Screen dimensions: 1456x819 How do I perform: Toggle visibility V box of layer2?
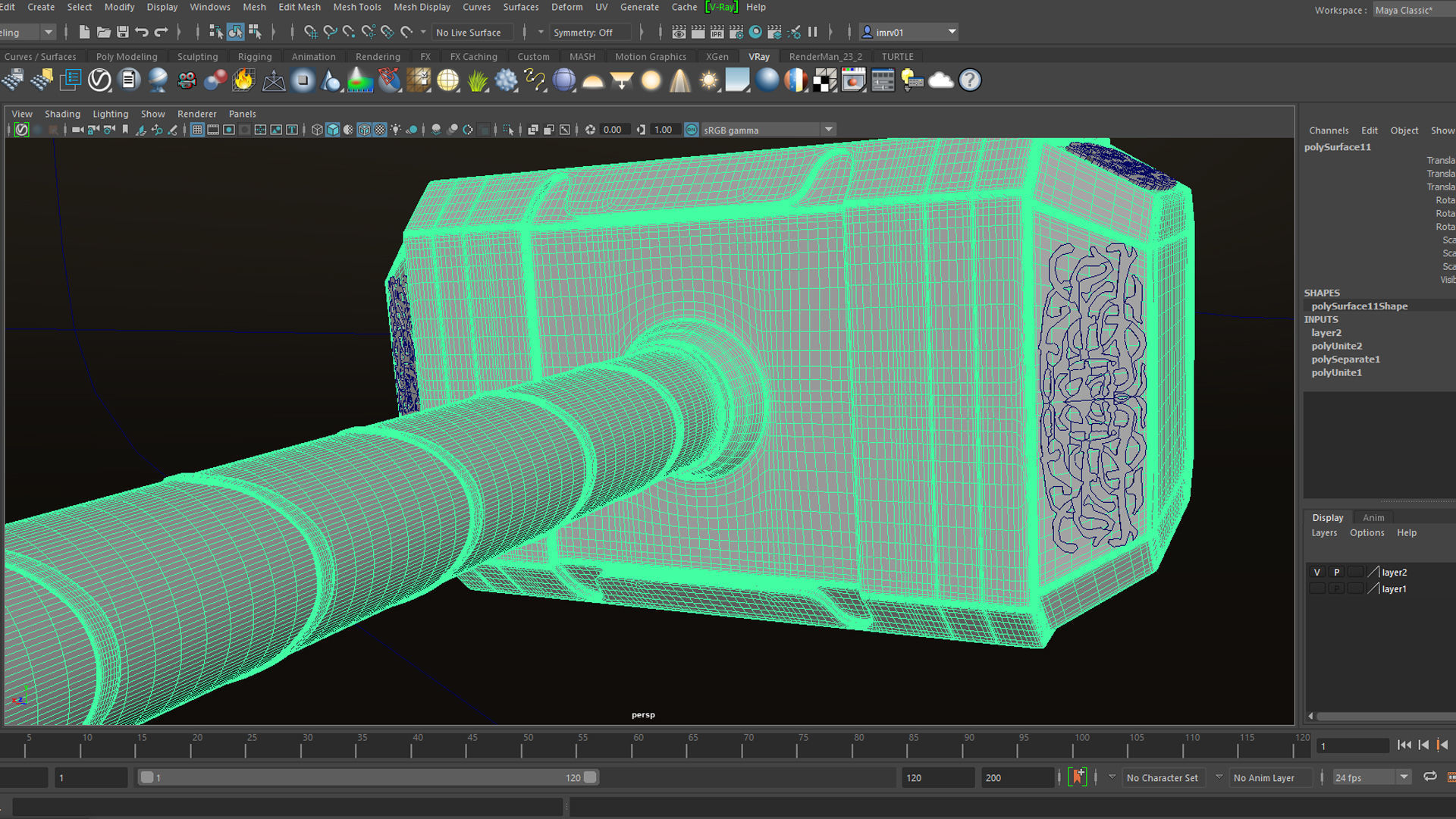coord(1317,572)
